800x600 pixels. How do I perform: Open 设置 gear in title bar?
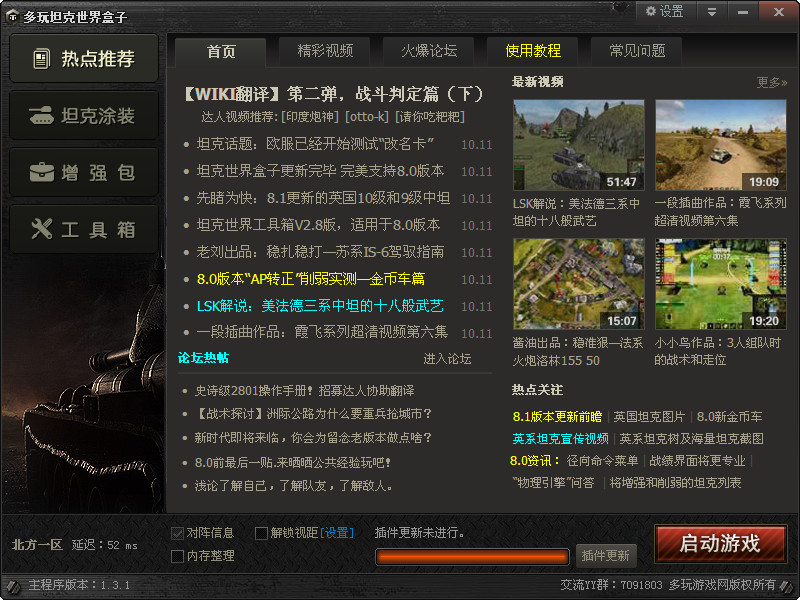coord(665,11)
